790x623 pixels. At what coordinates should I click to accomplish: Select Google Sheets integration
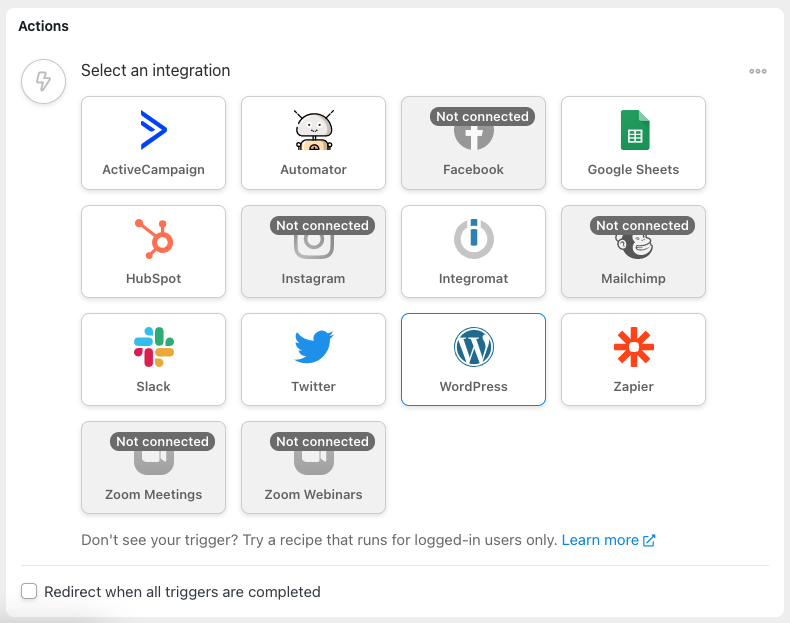633,143
